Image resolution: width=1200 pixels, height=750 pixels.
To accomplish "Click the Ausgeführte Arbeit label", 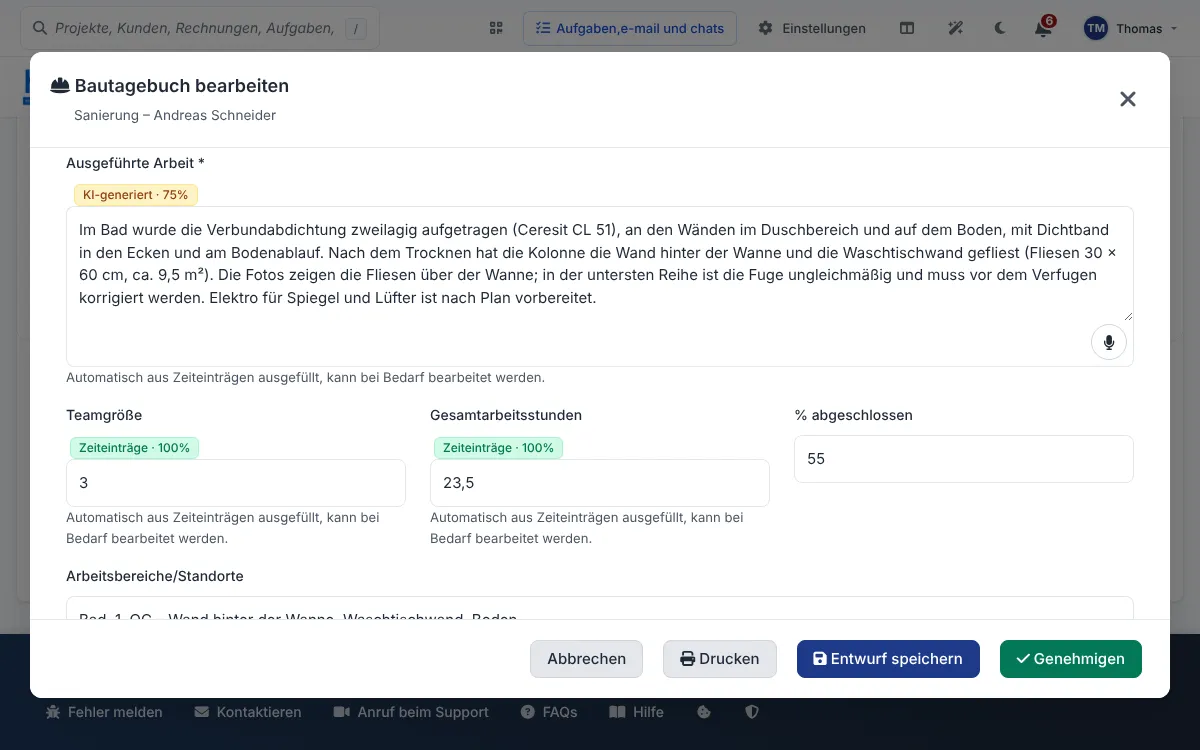I will 135,163.
